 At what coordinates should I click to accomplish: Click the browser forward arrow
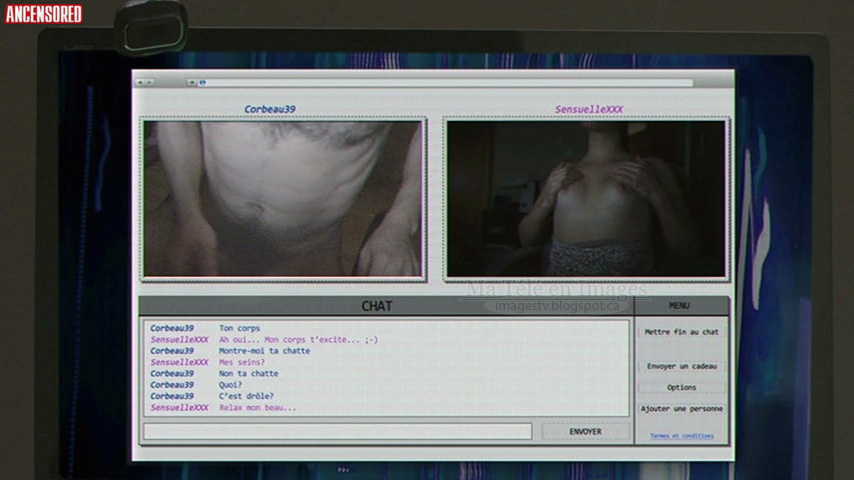148,82
